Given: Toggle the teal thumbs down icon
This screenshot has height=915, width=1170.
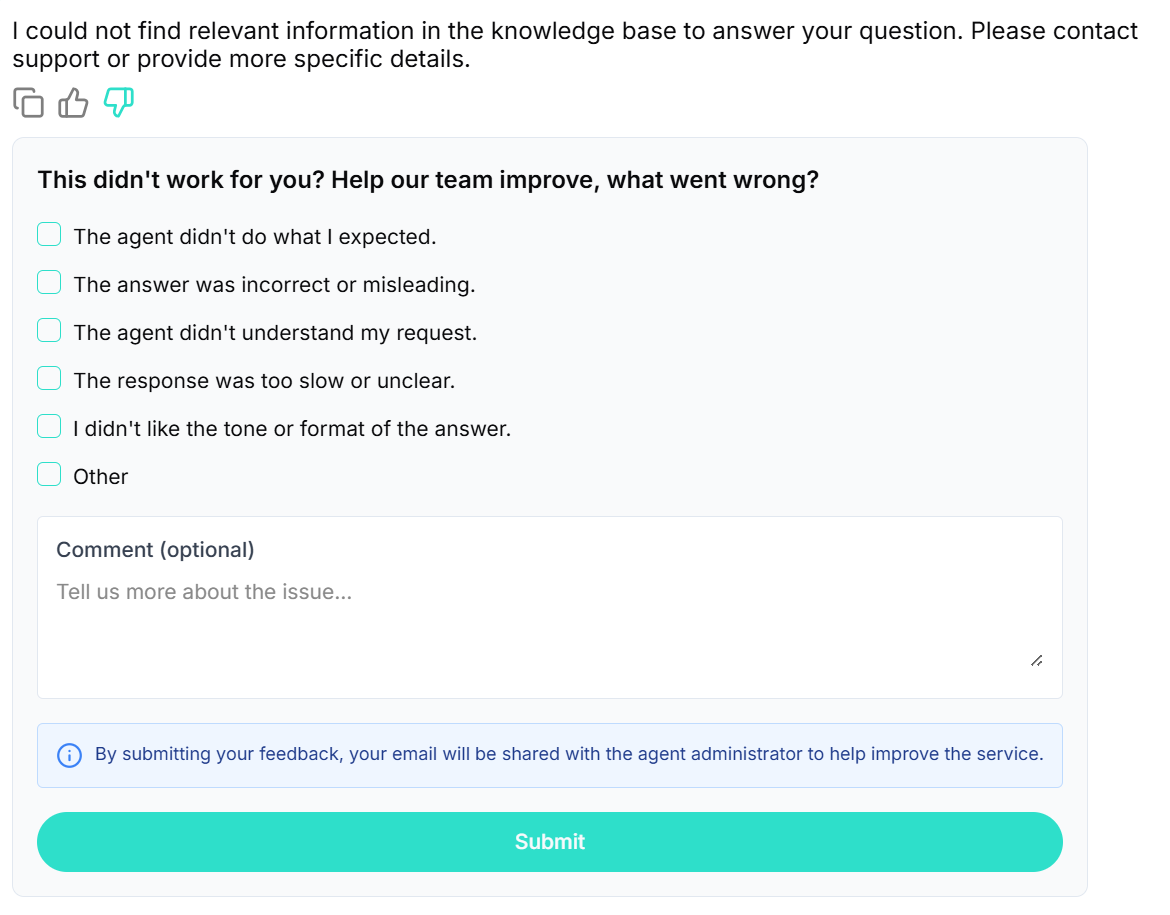Looking at the screenshot, I should (x=119, y=102).
